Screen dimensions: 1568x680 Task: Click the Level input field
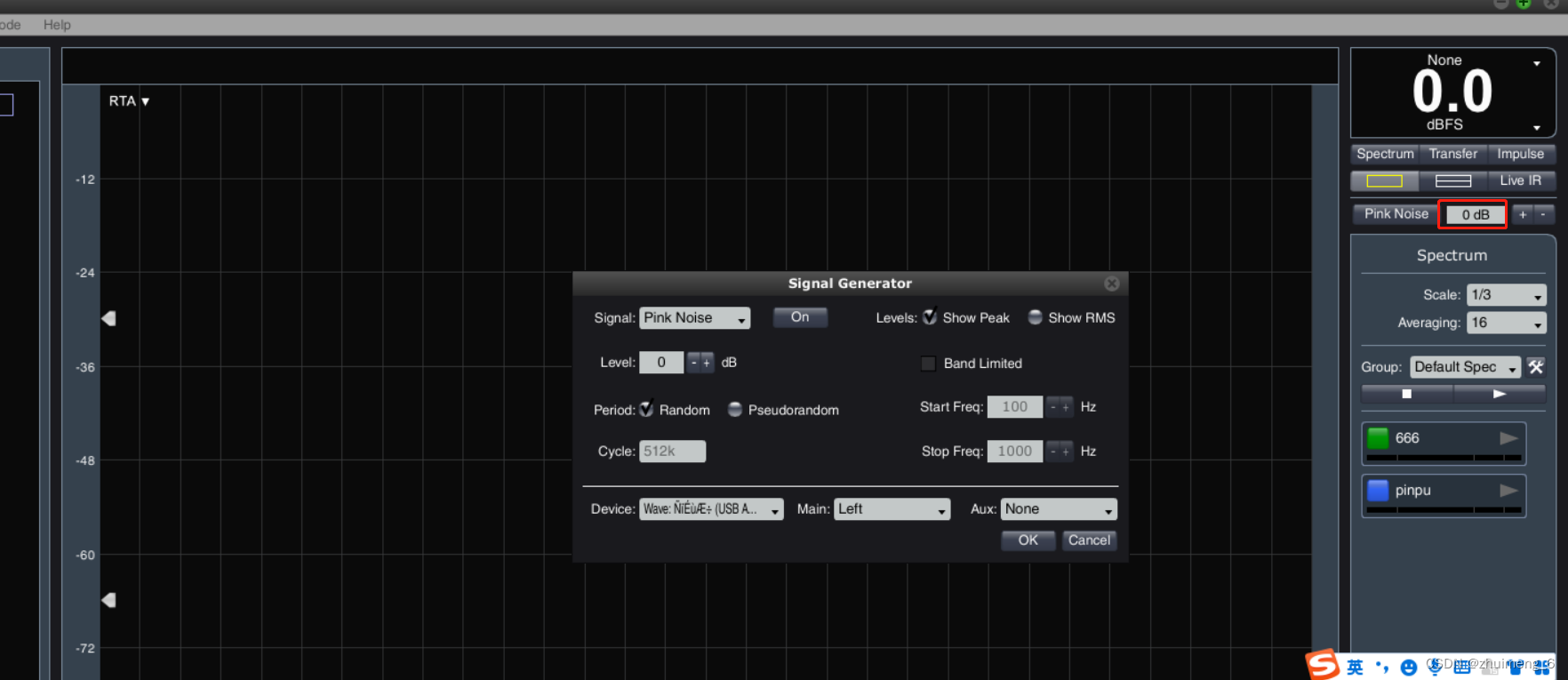coord(661,363)
